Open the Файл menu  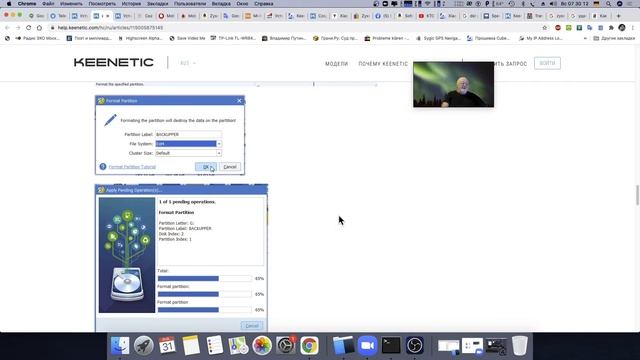coord(48,4)
